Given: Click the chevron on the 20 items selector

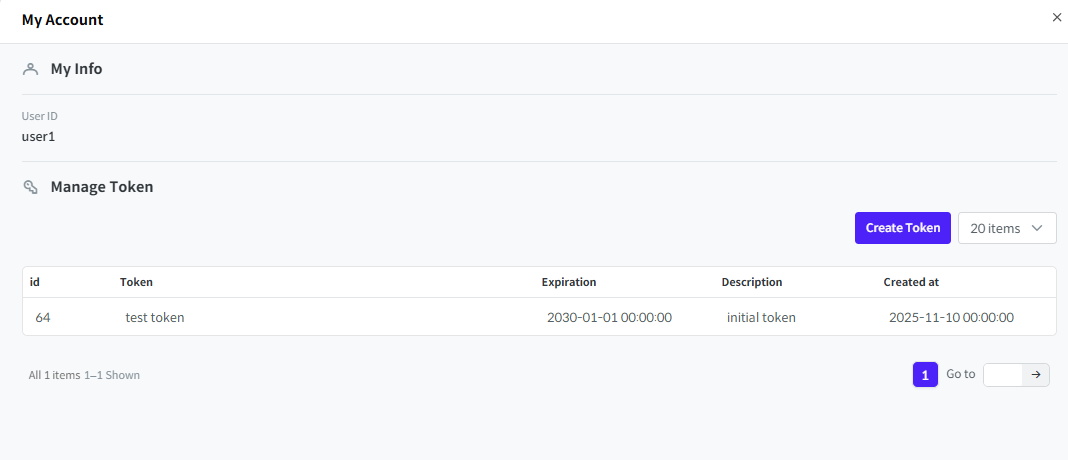Looking at the screenshot, I should coord(1037,228).
